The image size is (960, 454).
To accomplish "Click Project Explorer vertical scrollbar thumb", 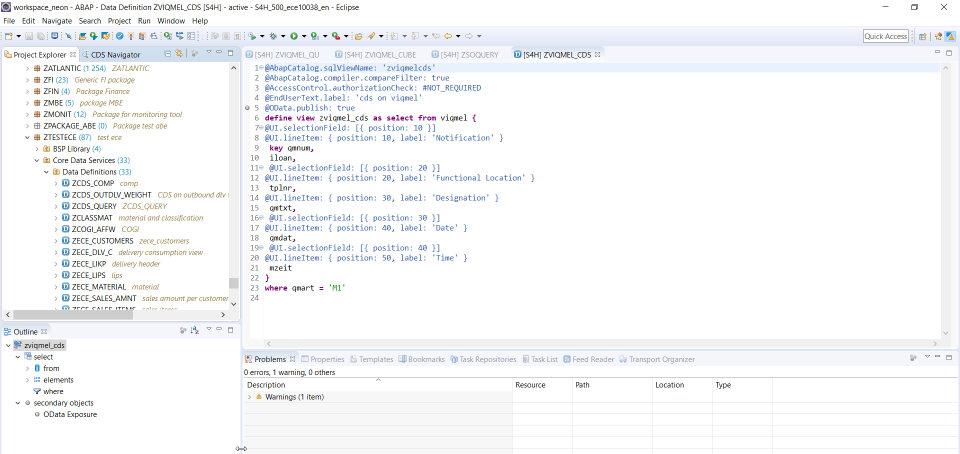I will click(x=233, y=283).
